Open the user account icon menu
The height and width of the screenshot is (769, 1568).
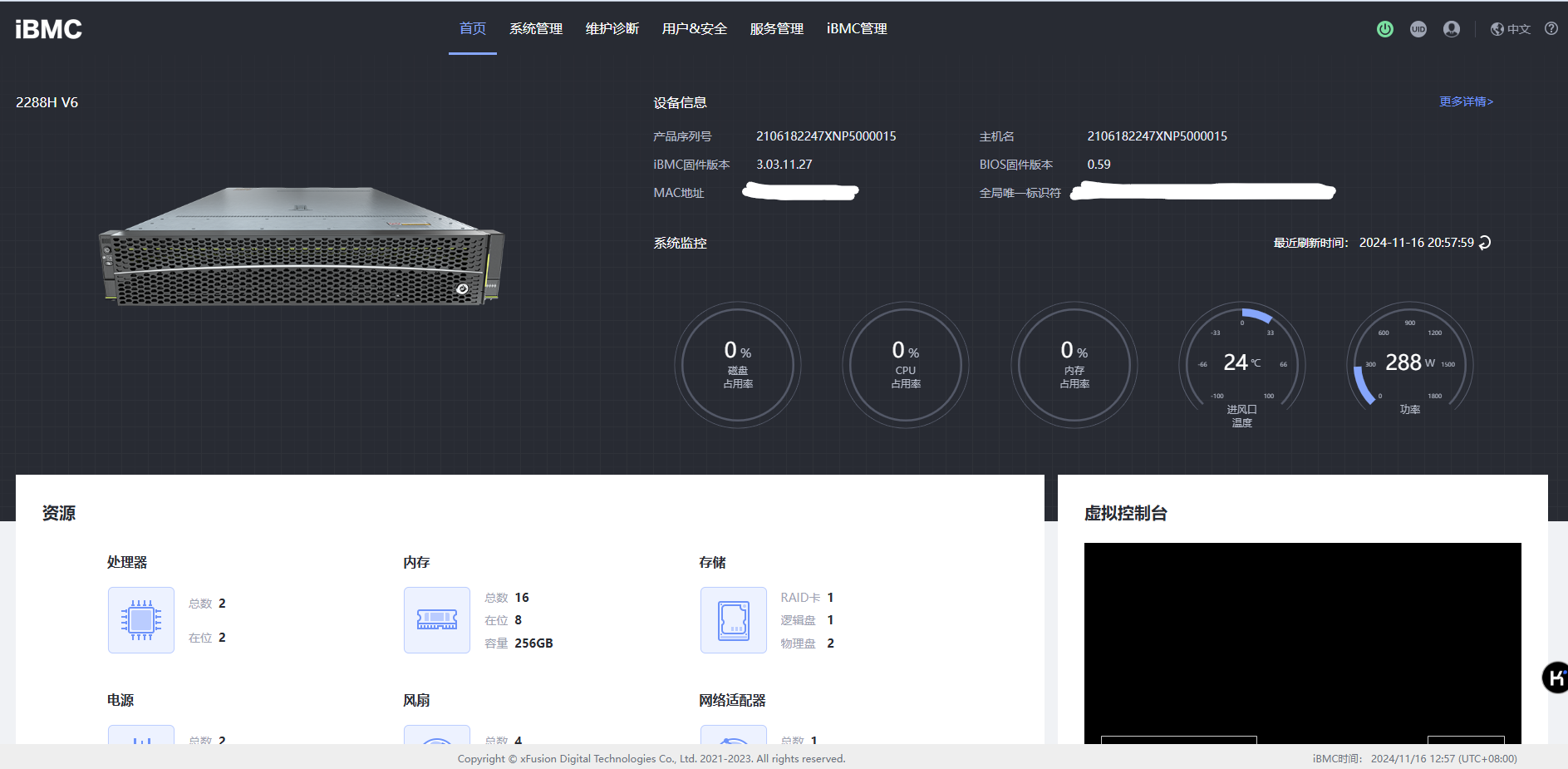click(1451, 29)
